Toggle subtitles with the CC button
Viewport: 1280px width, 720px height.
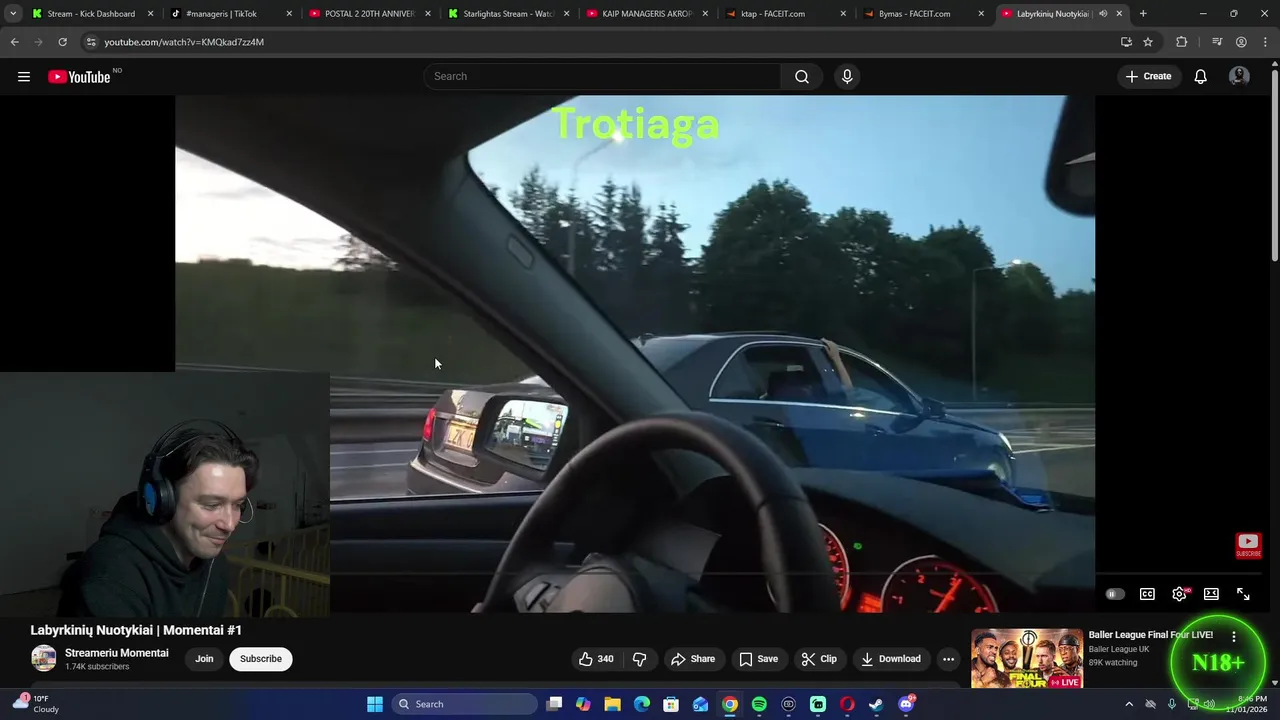1147,594
